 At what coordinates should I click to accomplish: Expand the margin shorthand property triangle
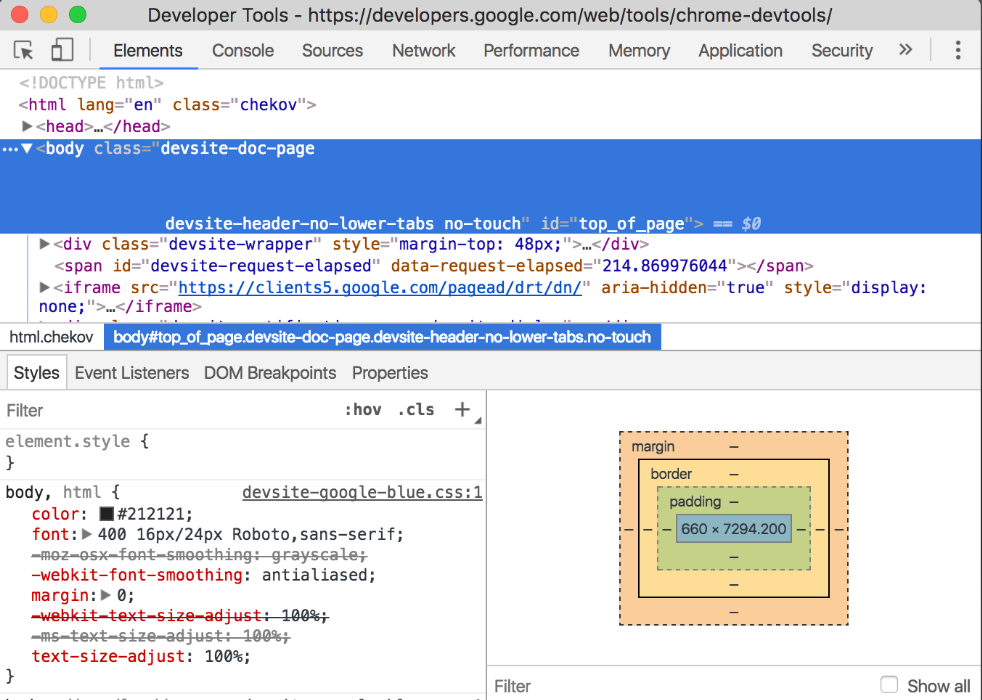point(106,595)
